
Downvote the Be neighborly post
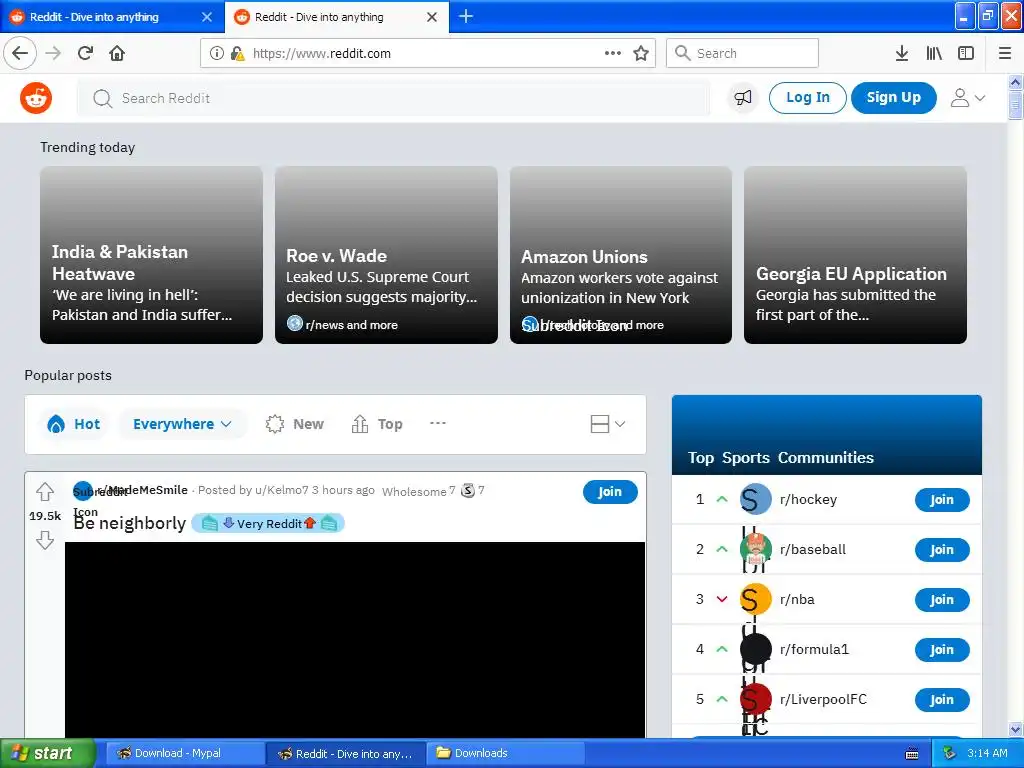pos(45,540)
